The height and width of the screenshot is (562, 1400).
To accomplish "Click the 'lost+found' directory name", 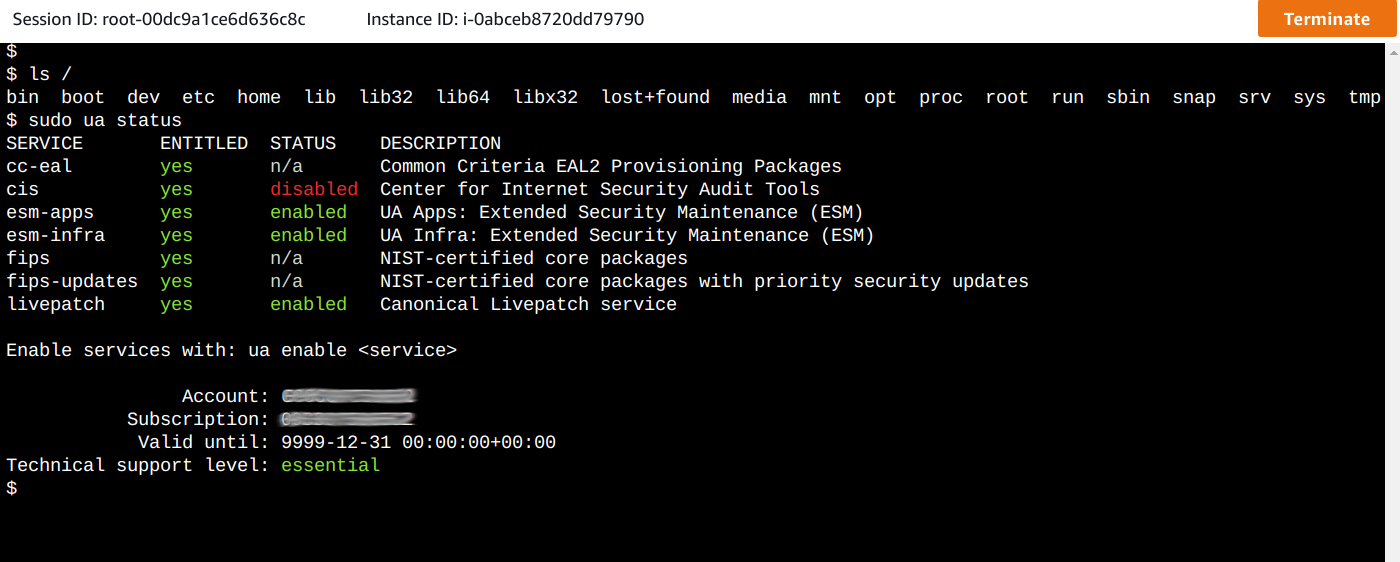I will (655, 97).
